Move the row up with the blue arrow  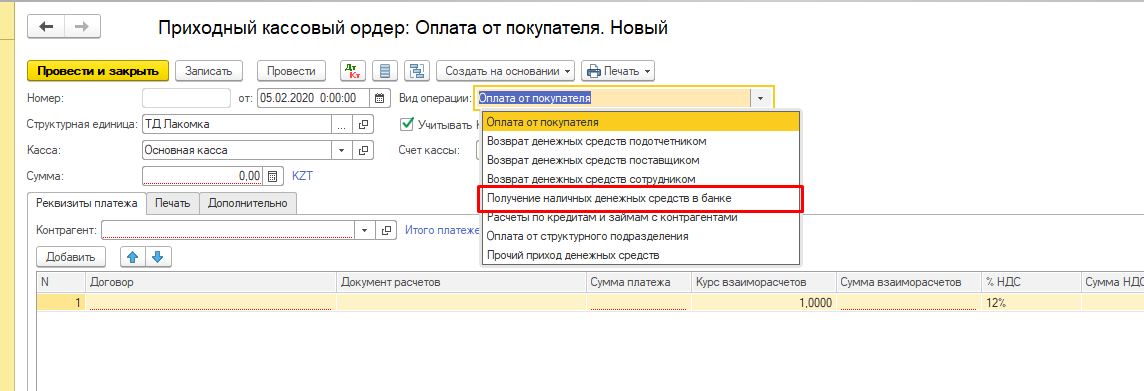coord(133,257)
